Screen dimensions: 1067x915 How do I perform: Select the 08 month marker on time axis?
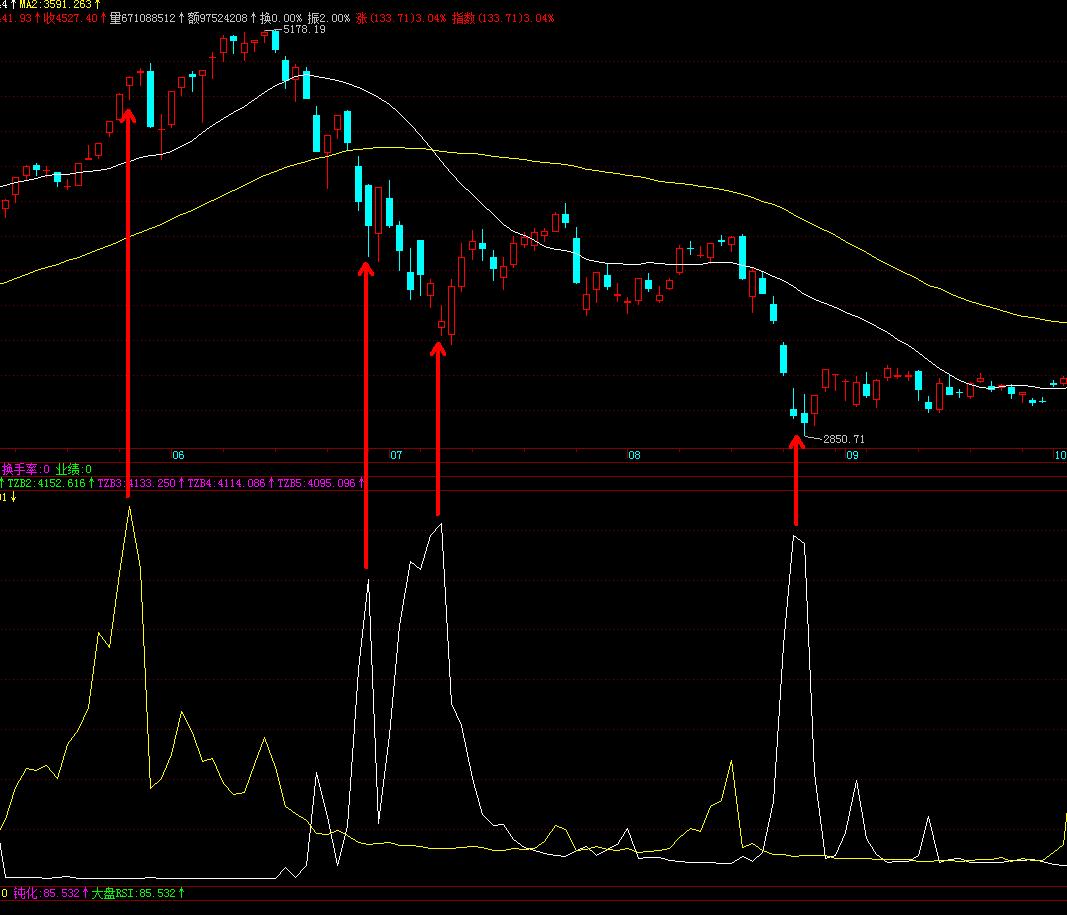click(x=634, y=455)
